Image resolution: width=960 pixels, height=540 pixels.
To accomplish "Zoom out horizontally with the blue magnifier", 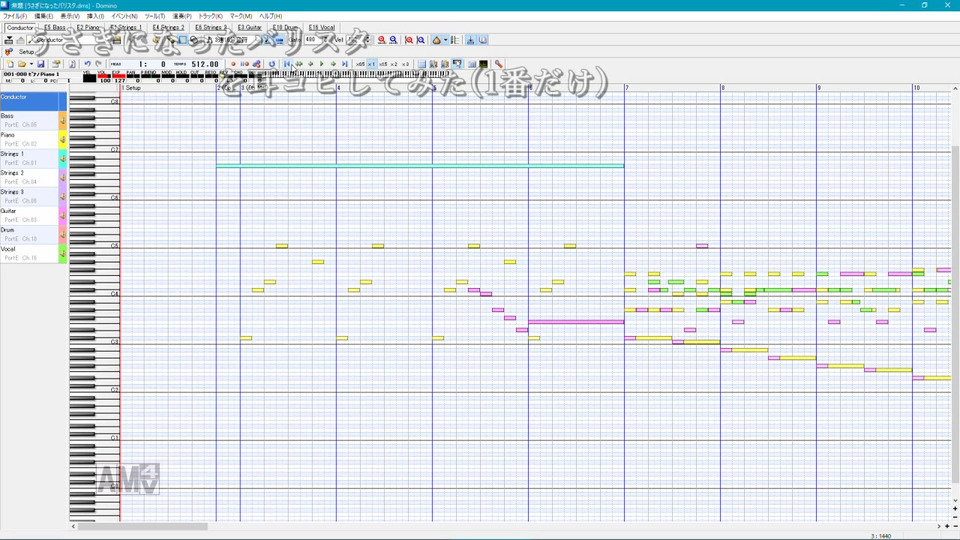I will coord(393,40).
